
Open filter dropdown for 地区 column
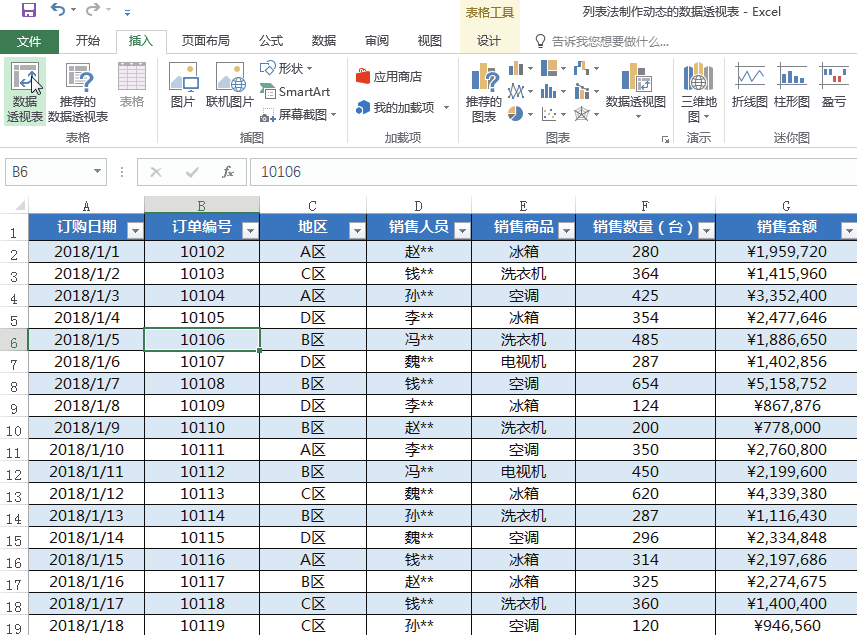coord(357,231)
